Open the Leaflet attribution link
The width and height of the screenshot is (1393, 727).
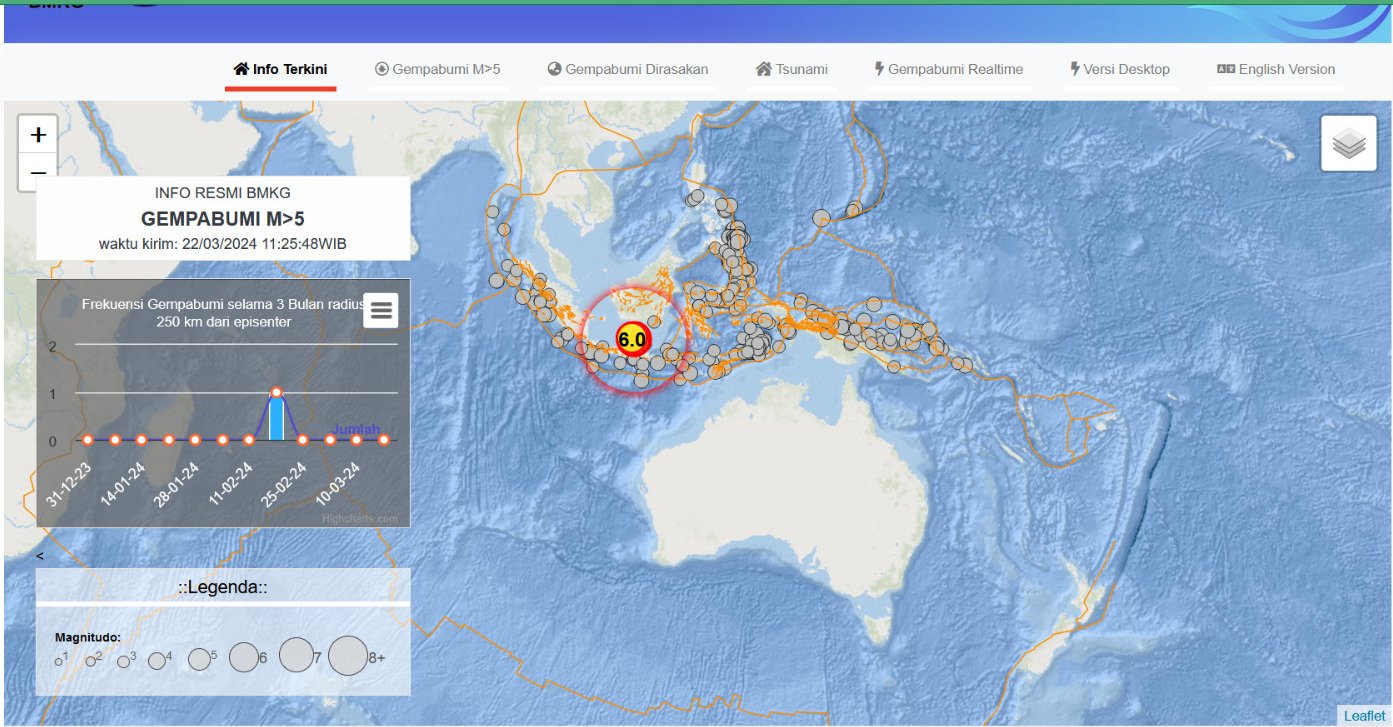pos(1363,716)
